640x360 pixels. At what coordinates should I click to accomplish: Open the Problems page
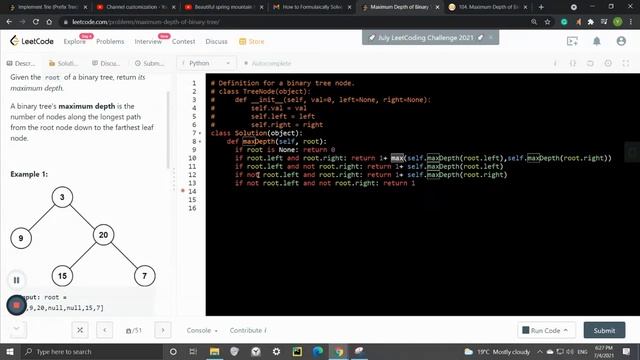110,41
